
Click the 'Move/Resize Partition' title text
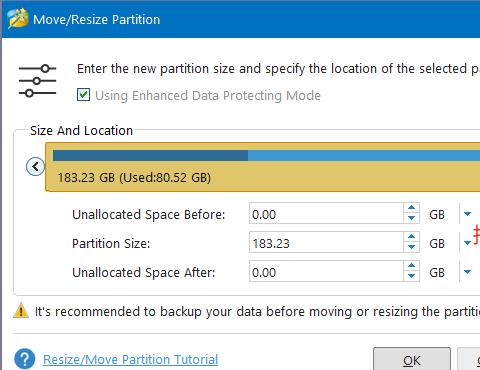tap(97, 19)
